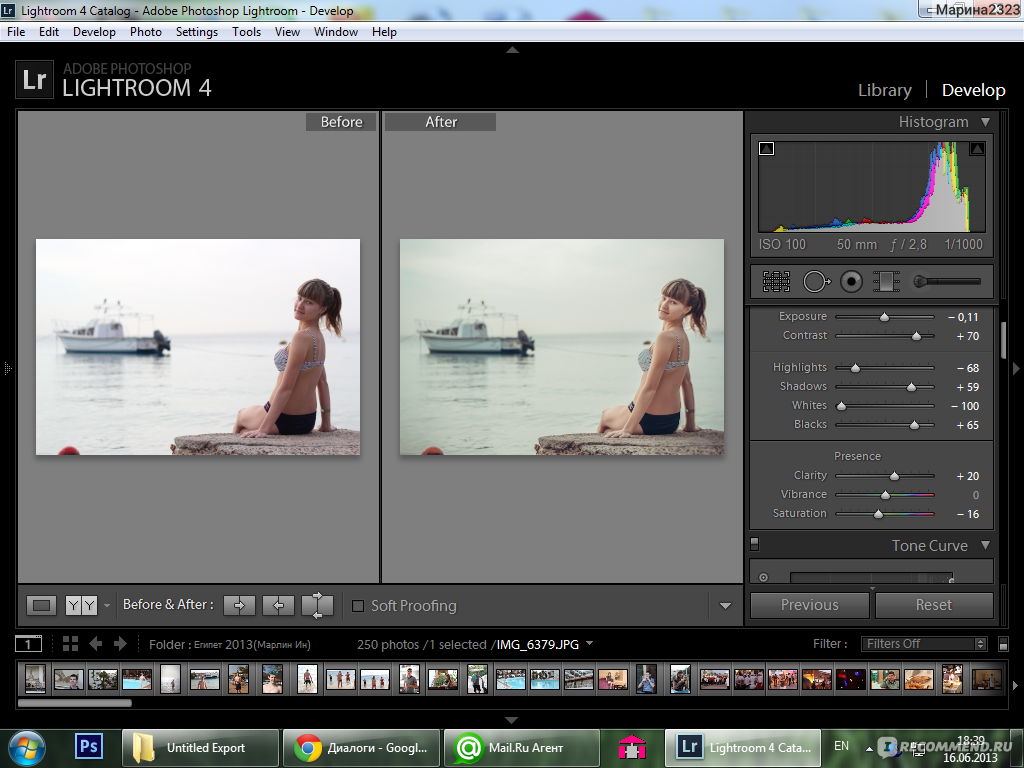Click the Develop module tab

click(973, 90)
